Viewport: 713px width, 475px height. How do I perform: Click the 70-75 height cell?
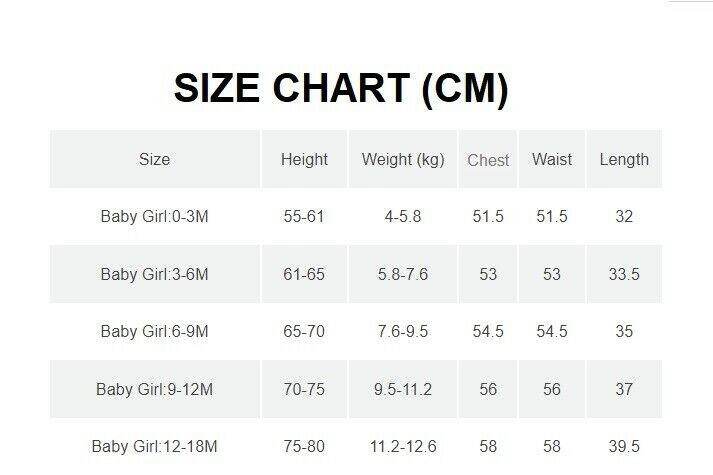(304, 389)
